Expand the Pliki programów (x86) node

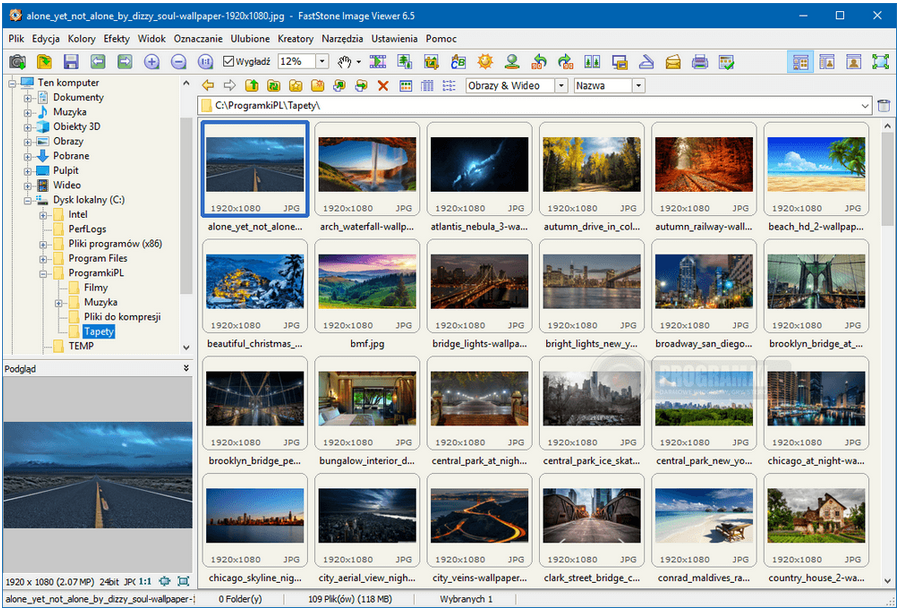click(x=43, y=244)
